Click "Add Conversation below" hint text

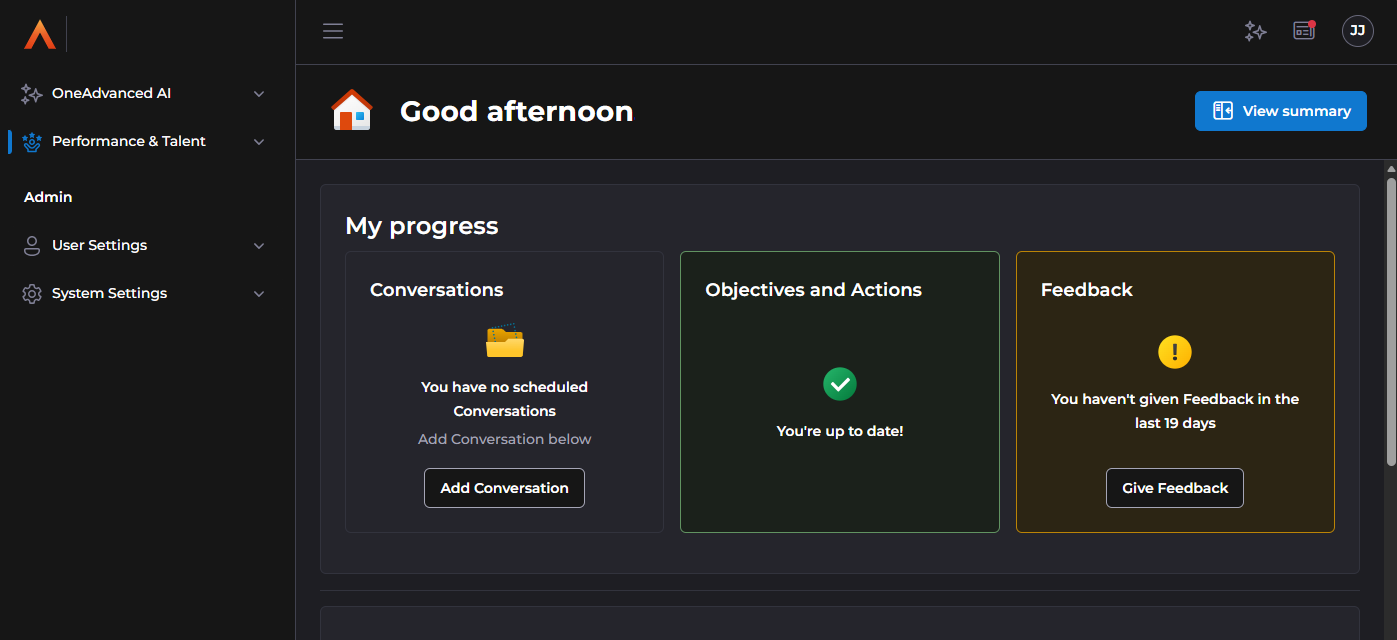[505, 439]
